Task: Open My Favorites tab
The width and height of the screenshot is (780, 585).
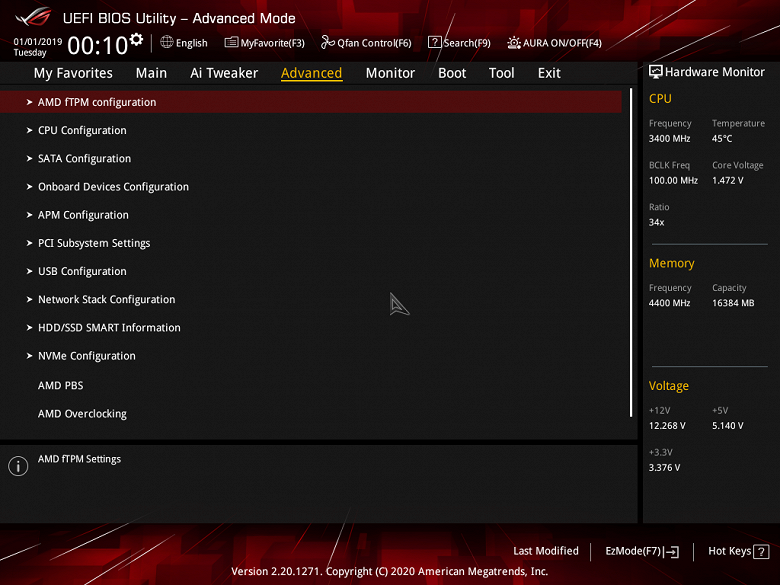Action: (73, 73)
